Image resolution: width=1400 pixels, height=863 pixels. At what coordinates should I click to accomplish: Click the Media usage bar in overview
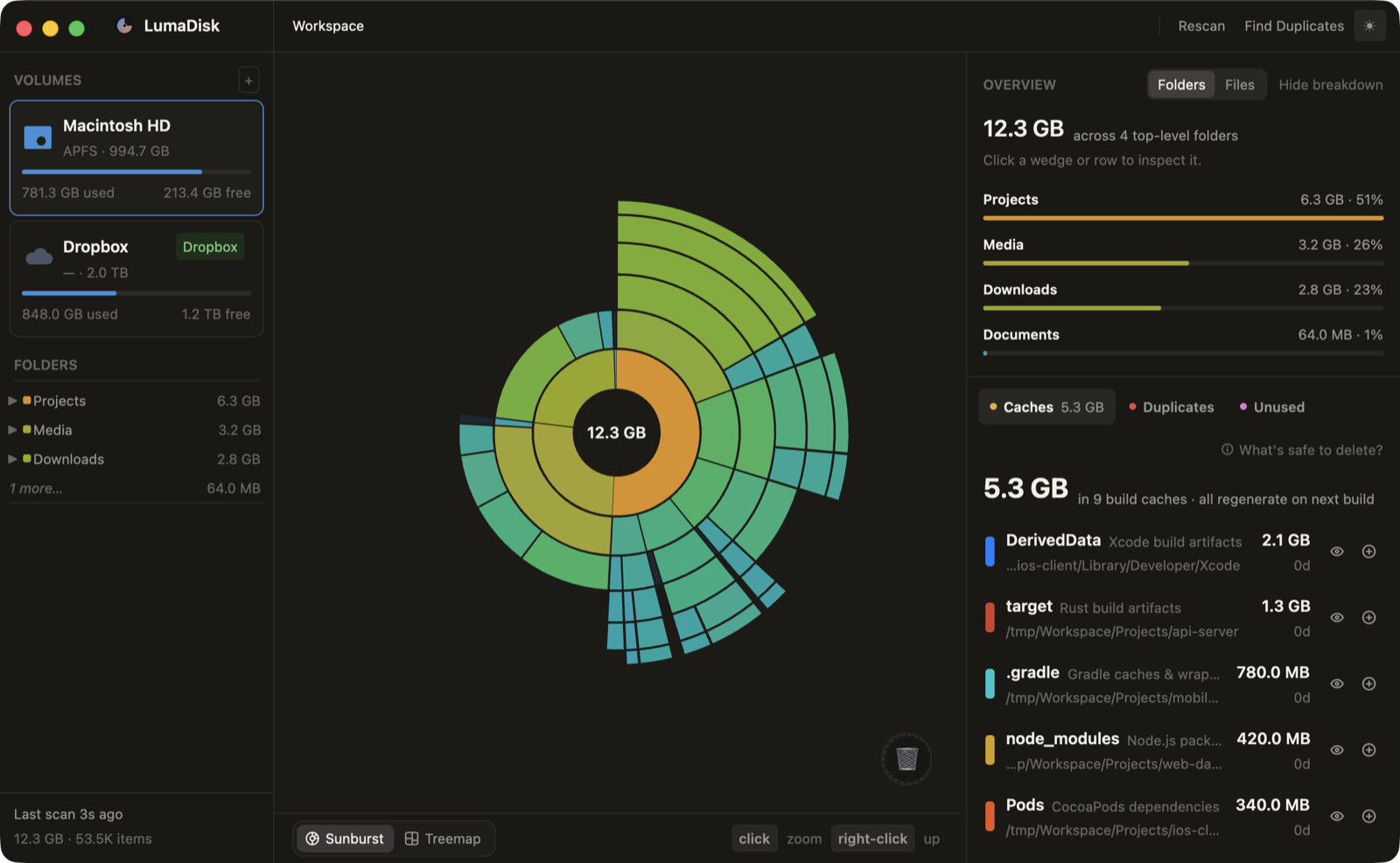[1183, 263]
